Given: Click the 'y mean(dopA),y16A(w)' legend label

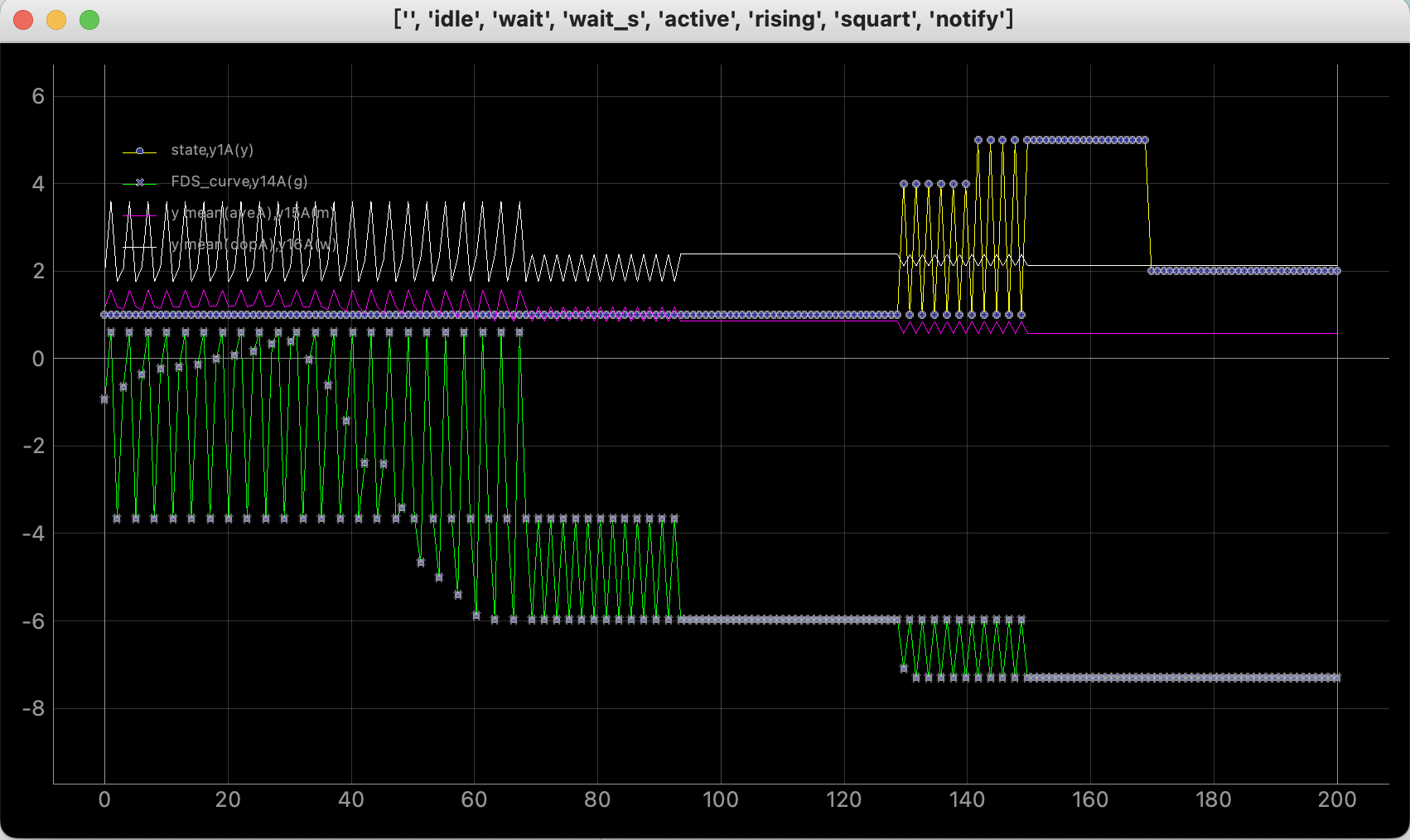Looking at the screenshot, I should coord(254,244).
